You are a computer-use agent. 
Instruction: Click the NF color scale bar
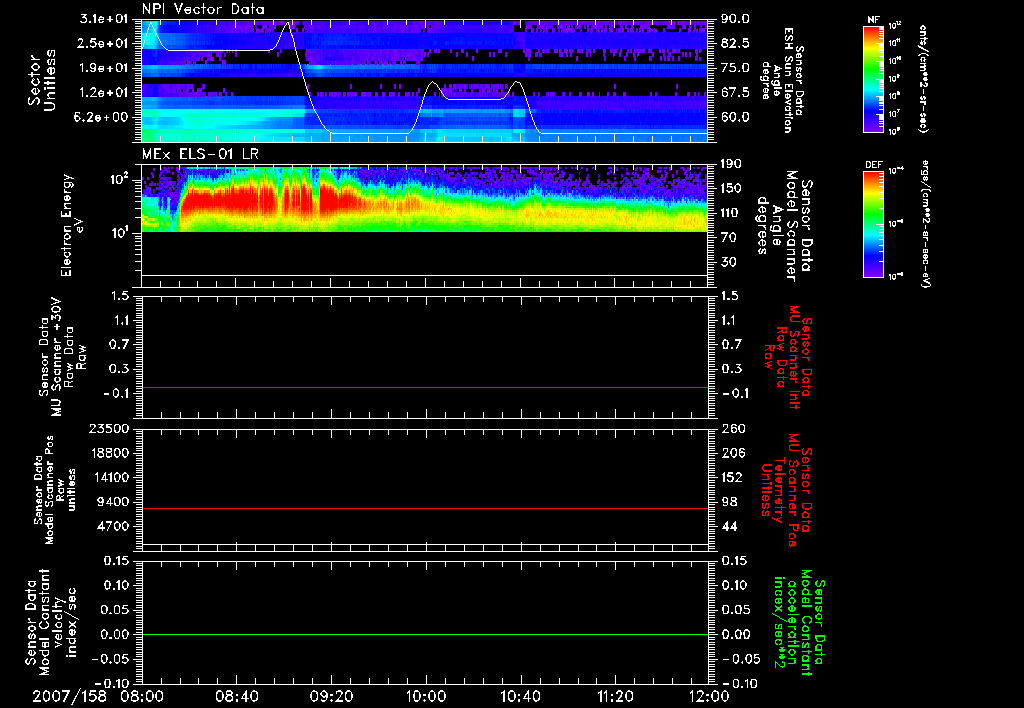[873, 78]
